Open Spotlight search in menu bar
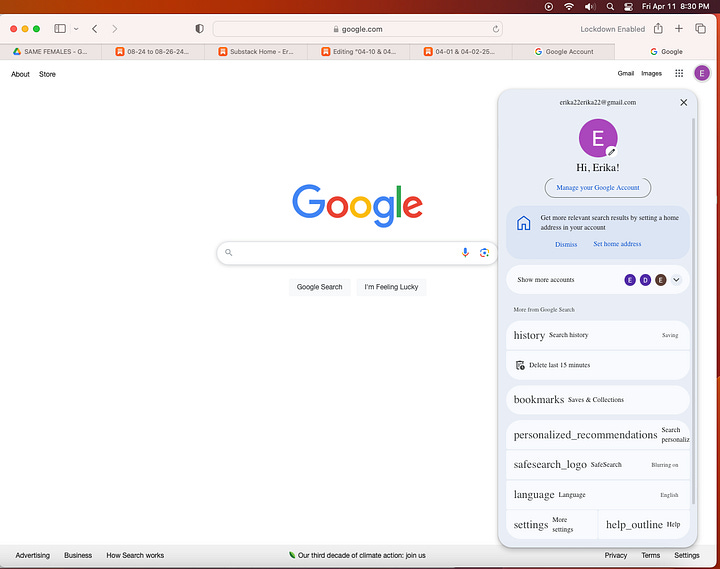 tap(610, 6)
